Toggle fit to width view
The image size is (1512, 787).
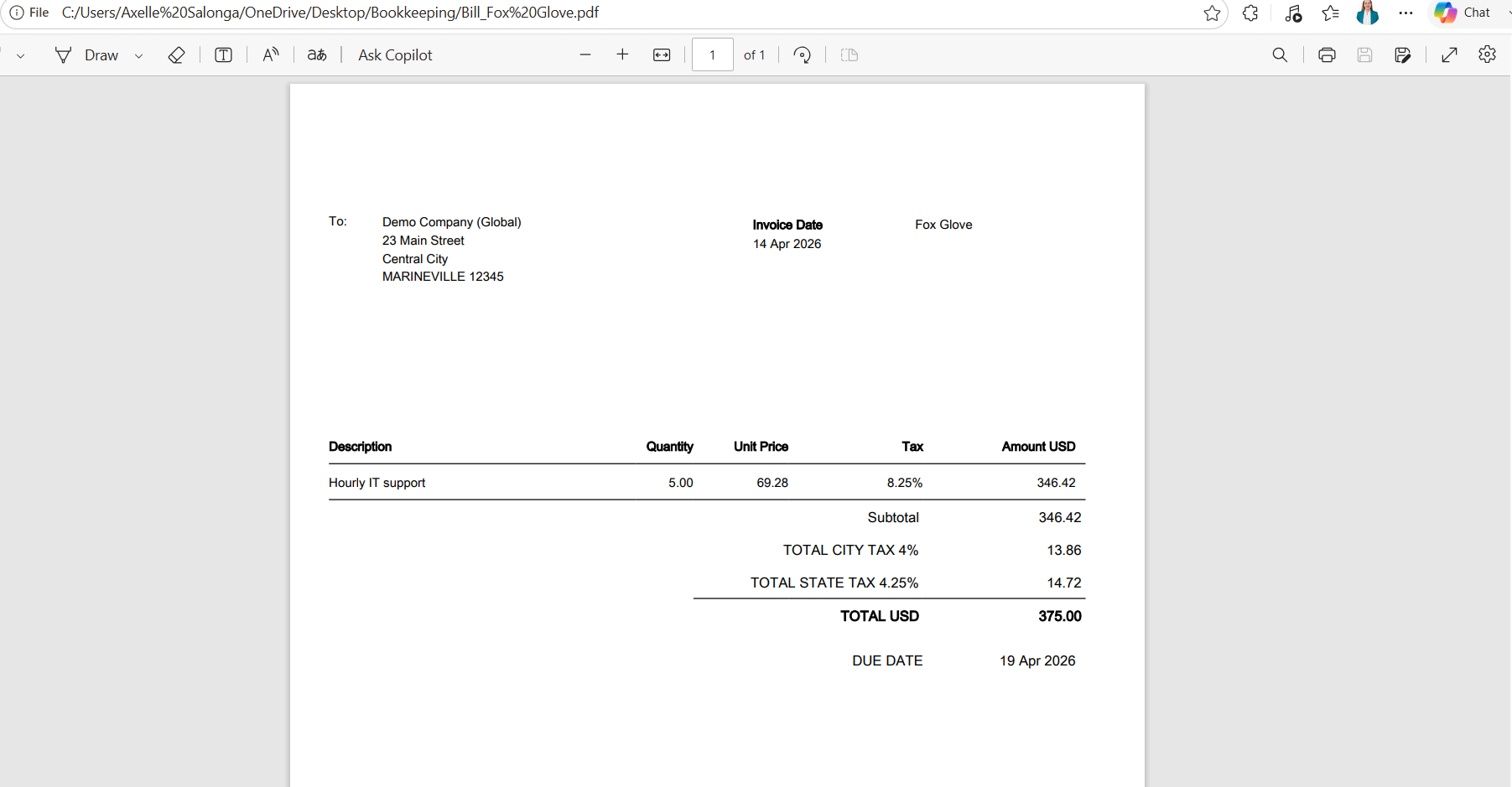(662, 55)
